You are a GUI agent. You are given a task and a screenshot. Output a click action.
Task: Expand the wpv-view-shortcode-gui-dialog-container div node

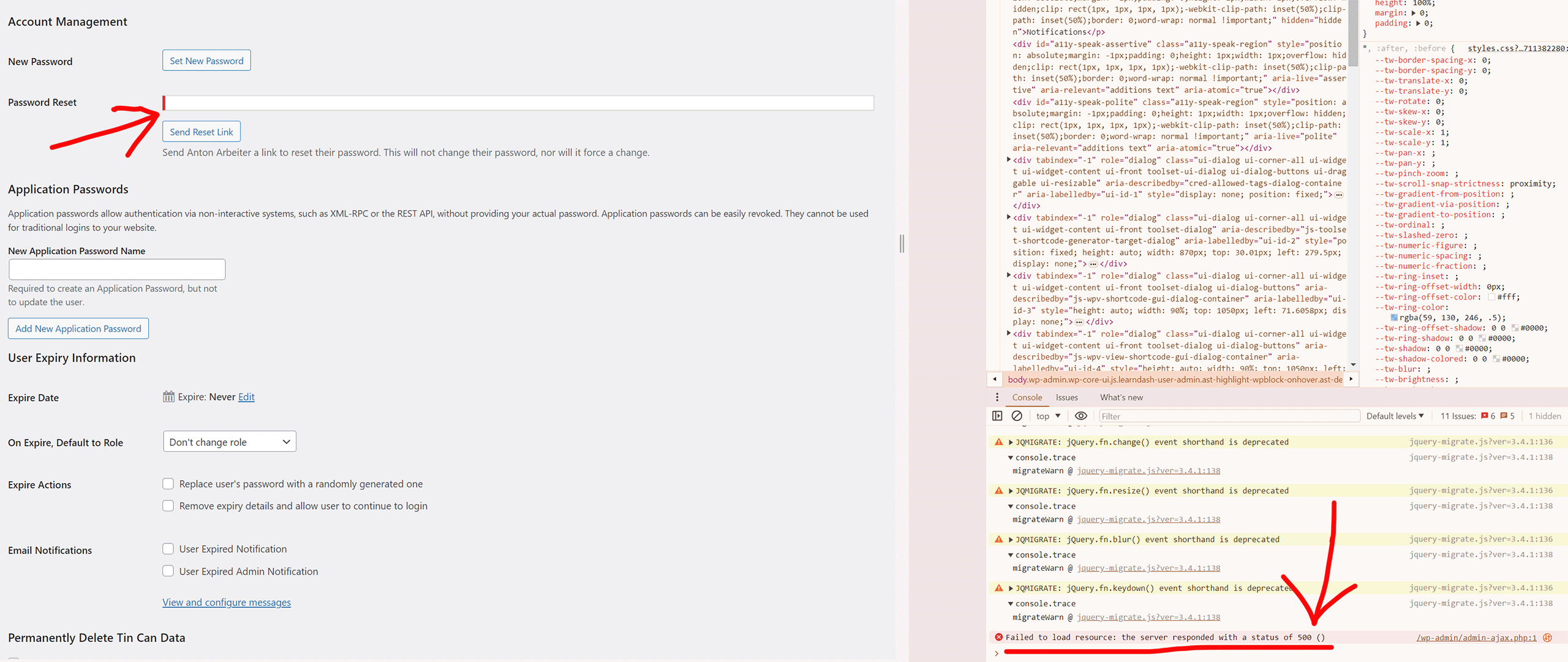(x=1008, y=334)
